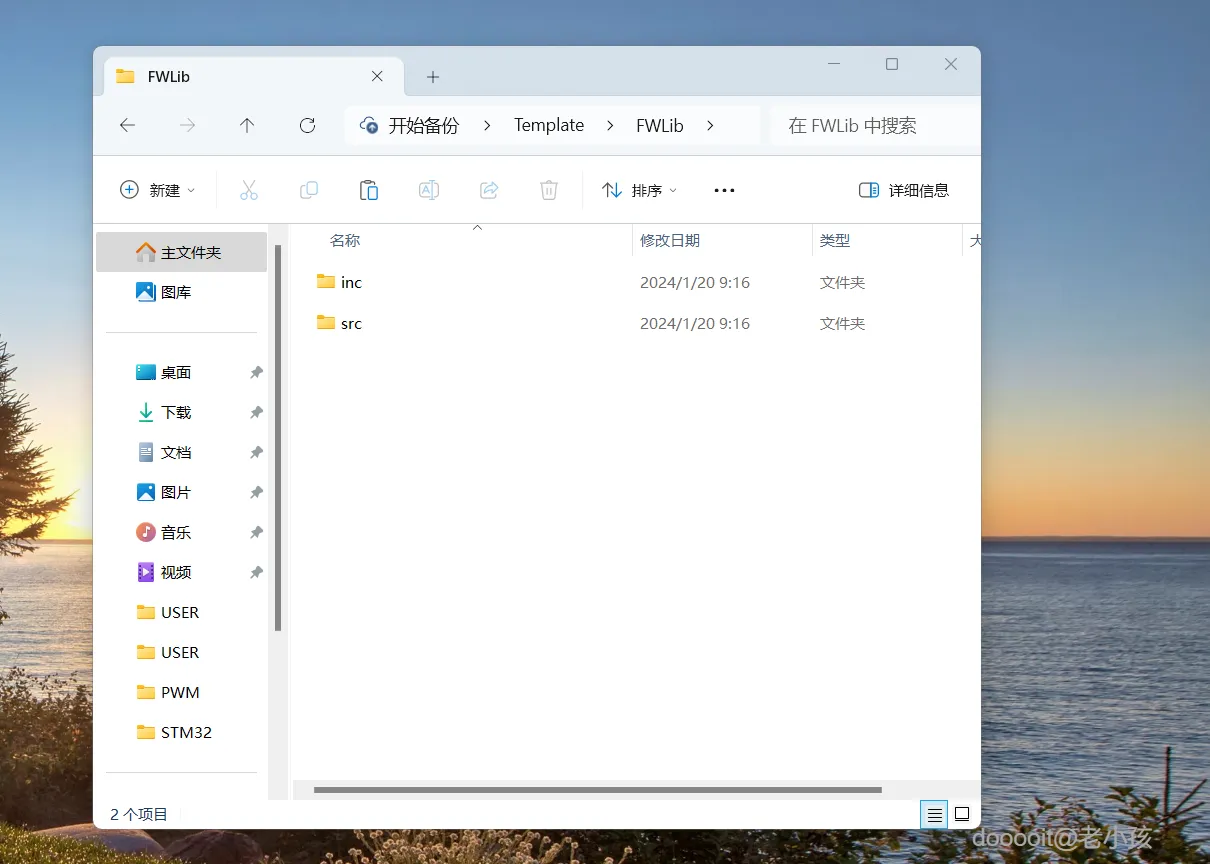Expand the 新建 new item menu
1210x864 pixels.
157,190
